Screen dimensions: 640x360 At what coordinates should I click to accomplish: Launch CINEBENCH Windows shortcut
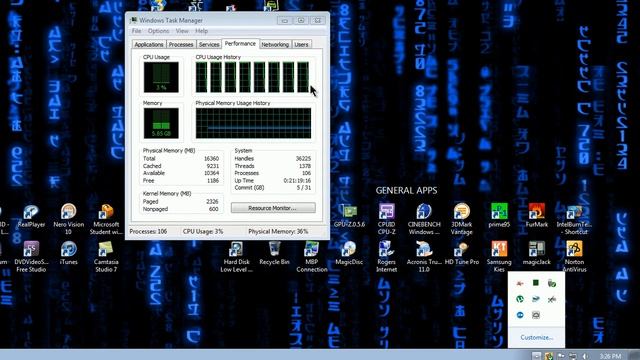[424, 220]
